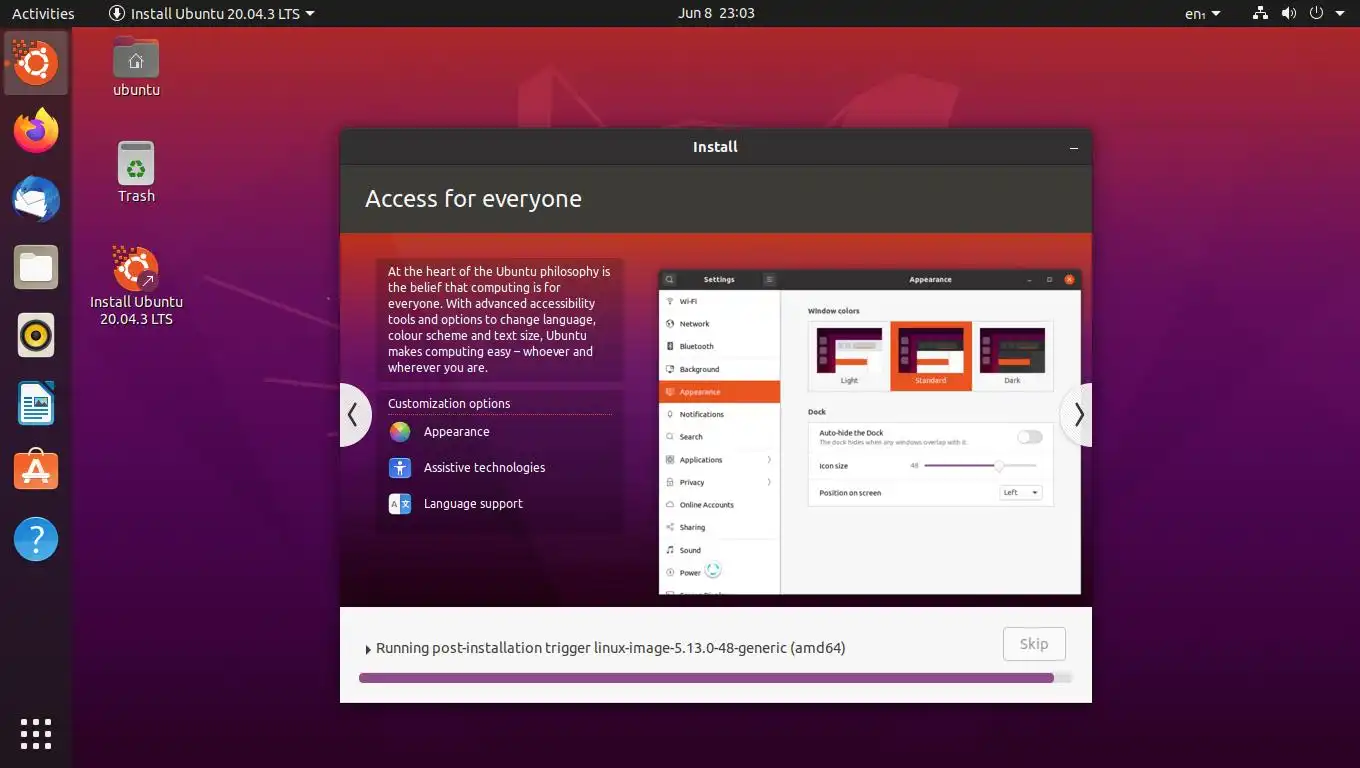Open the system menu arrow in top bar

(1341, 13)
